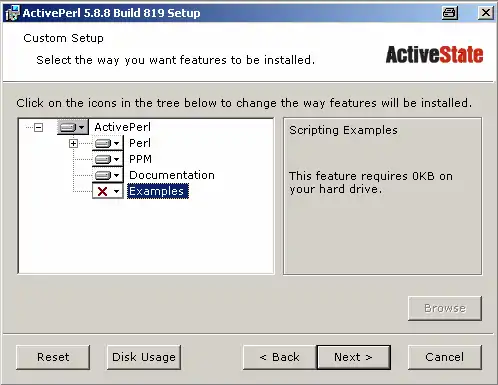Click the Documentation feature drive icon
Screen dimensions: 498x385
point(103,175)
